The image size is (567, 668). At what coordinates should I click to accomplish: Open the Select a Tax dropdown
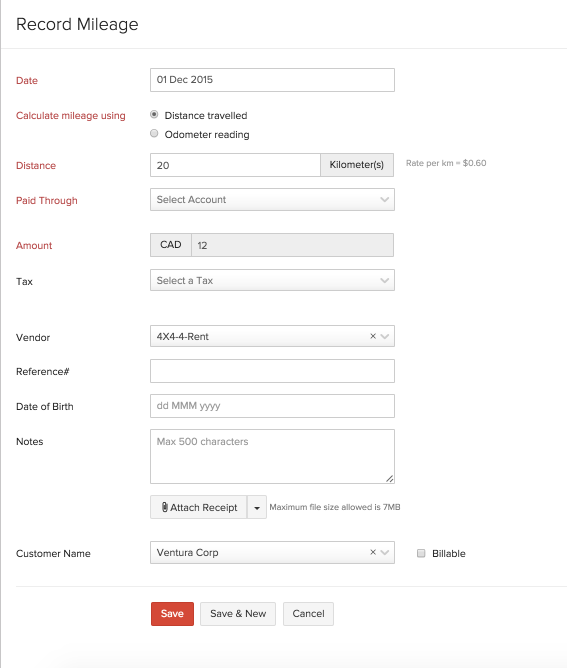(272, 280)
